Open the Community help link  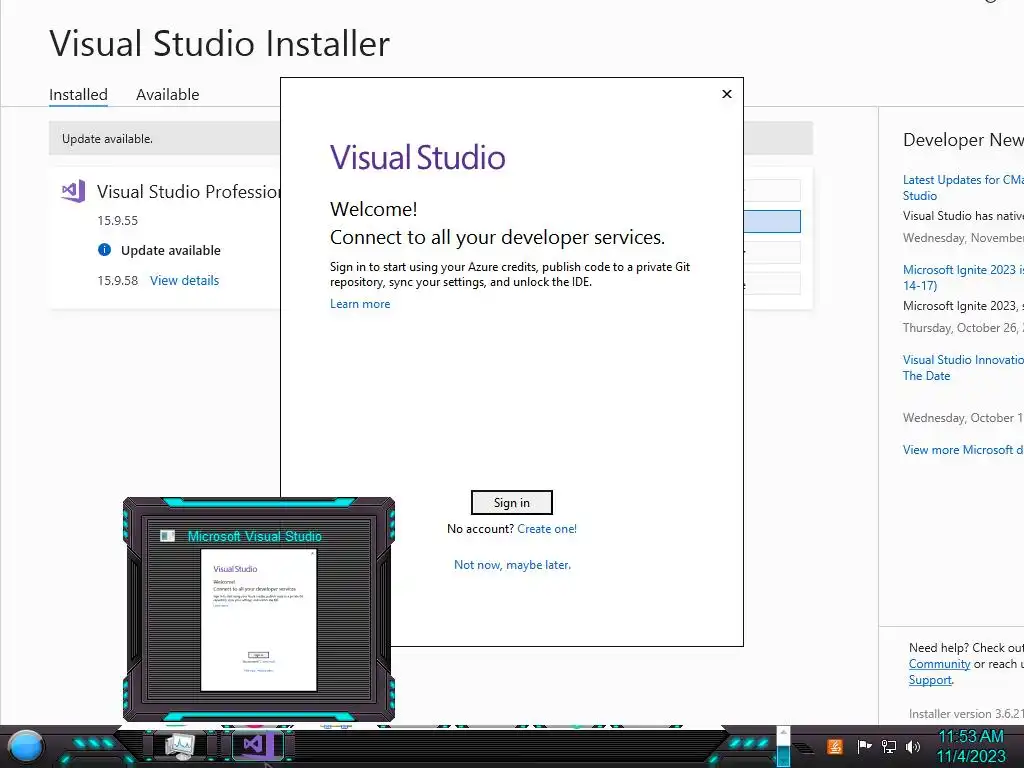point(939,664)
